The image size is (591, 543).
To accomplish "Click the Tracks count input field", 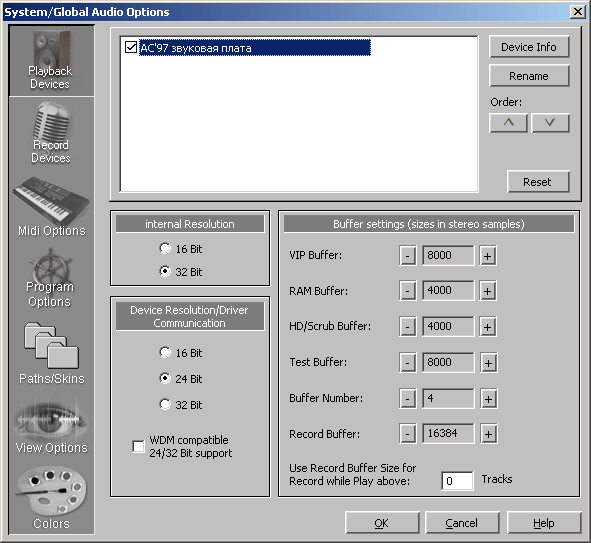I will (x=457, y=481).
